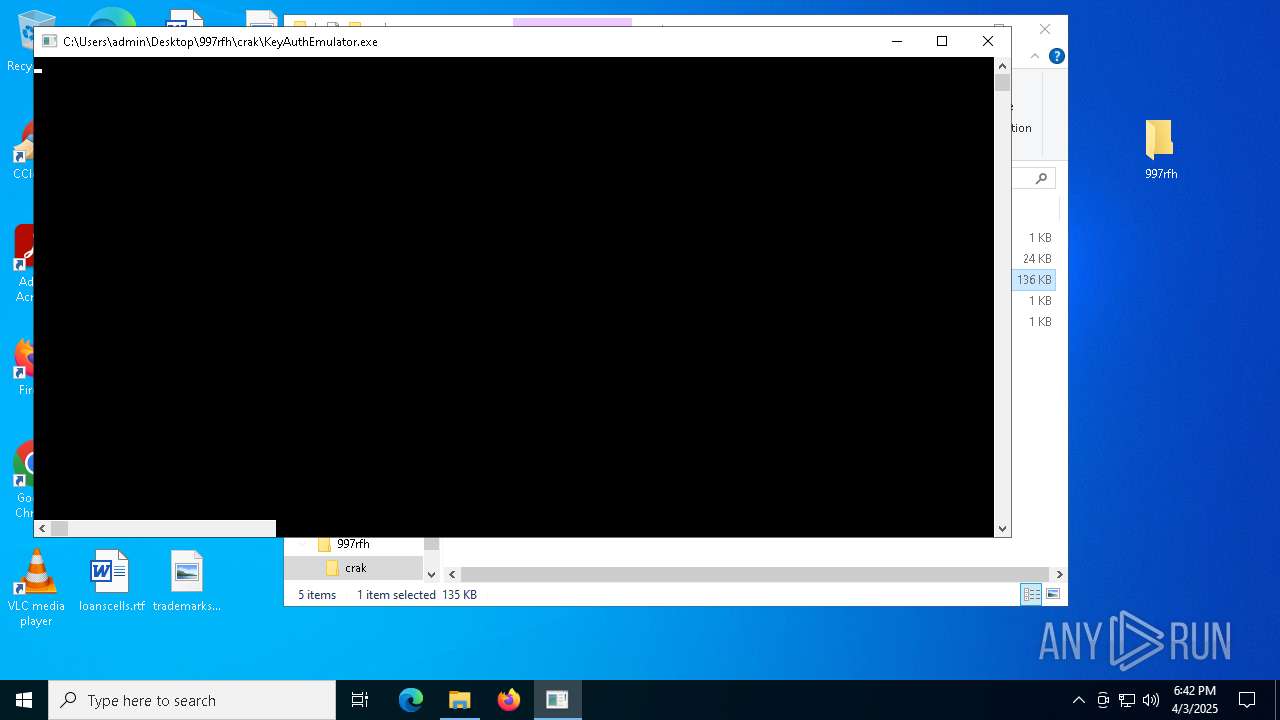
Task: Open the clock showing 6:42 PM
Action: pos(1195,700)
